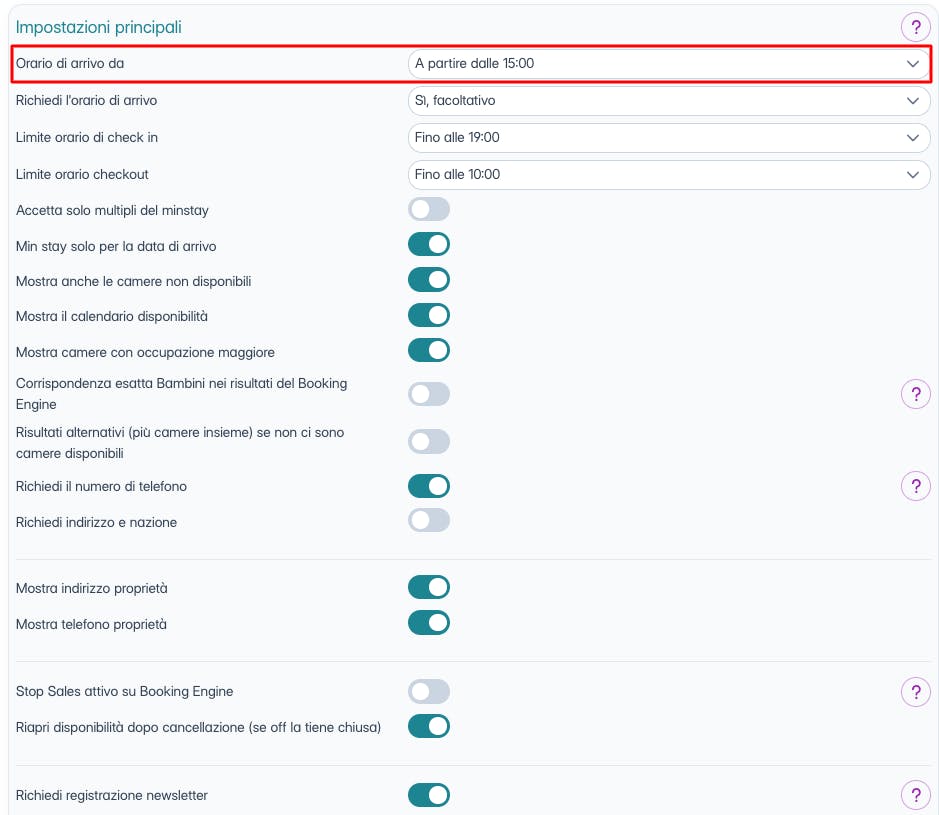Open Limite orario di check in dropdown
Screen dimensions: 939x815
coord(668,137)
